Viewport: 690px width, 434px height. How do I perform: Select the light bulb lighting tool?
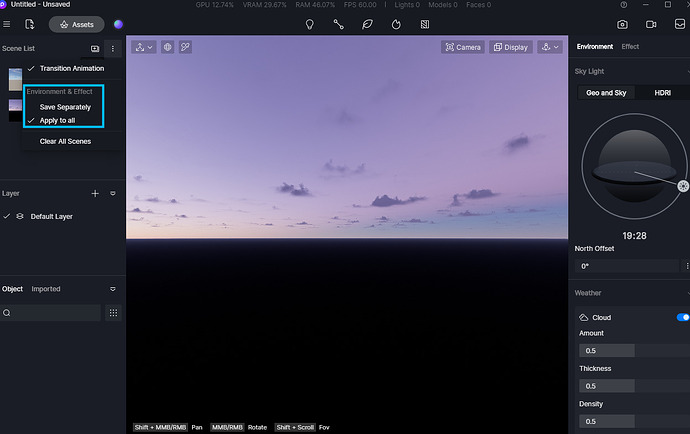310,24
